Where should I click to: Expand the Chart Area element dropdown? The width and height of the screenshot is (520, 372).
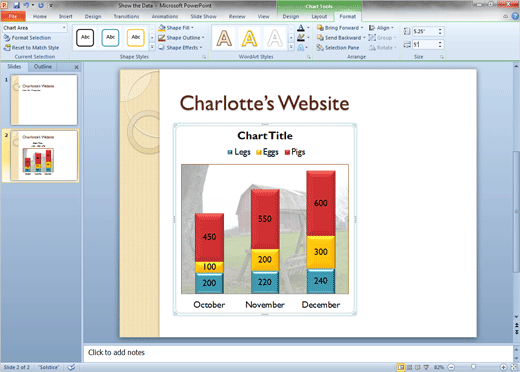(x=64, y=28)
